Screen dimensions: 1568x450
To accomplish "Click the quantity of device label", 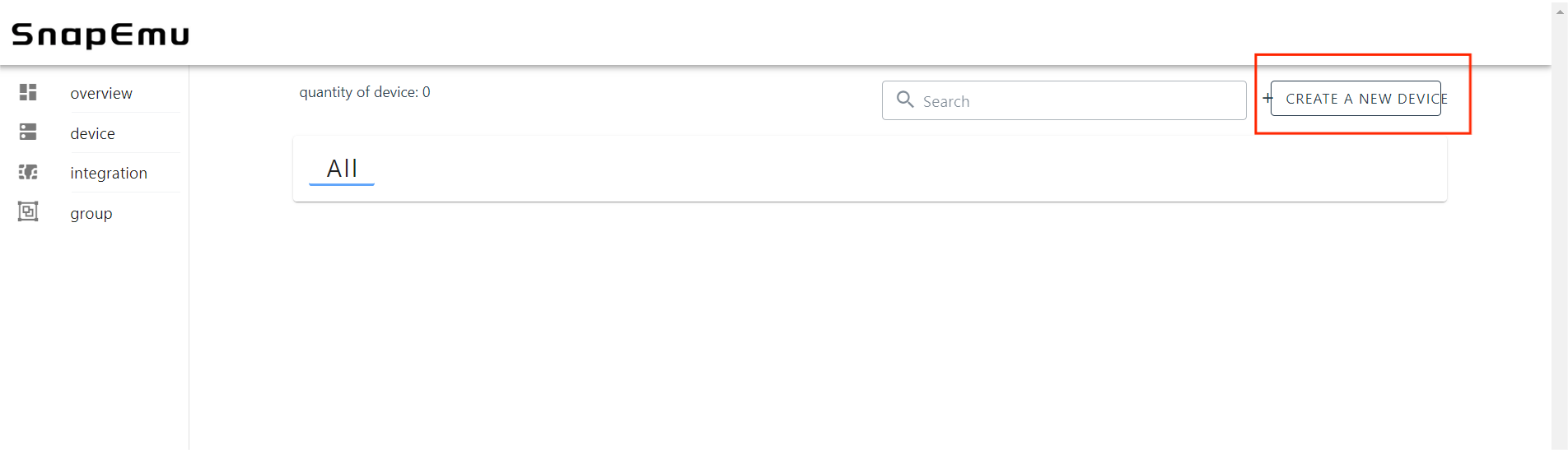I will [x=365, y=92].
